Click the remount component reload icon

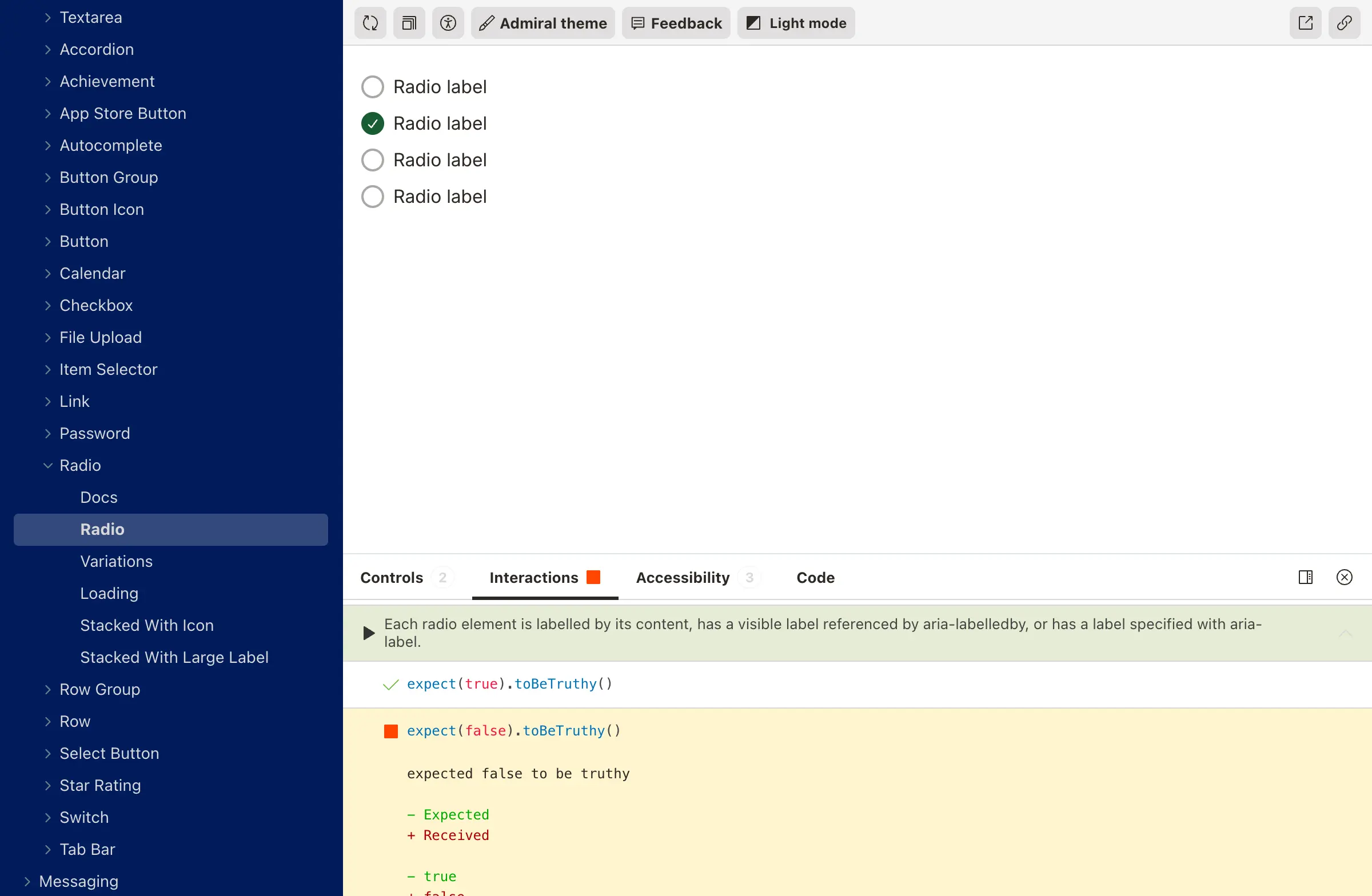pos(370,23)
